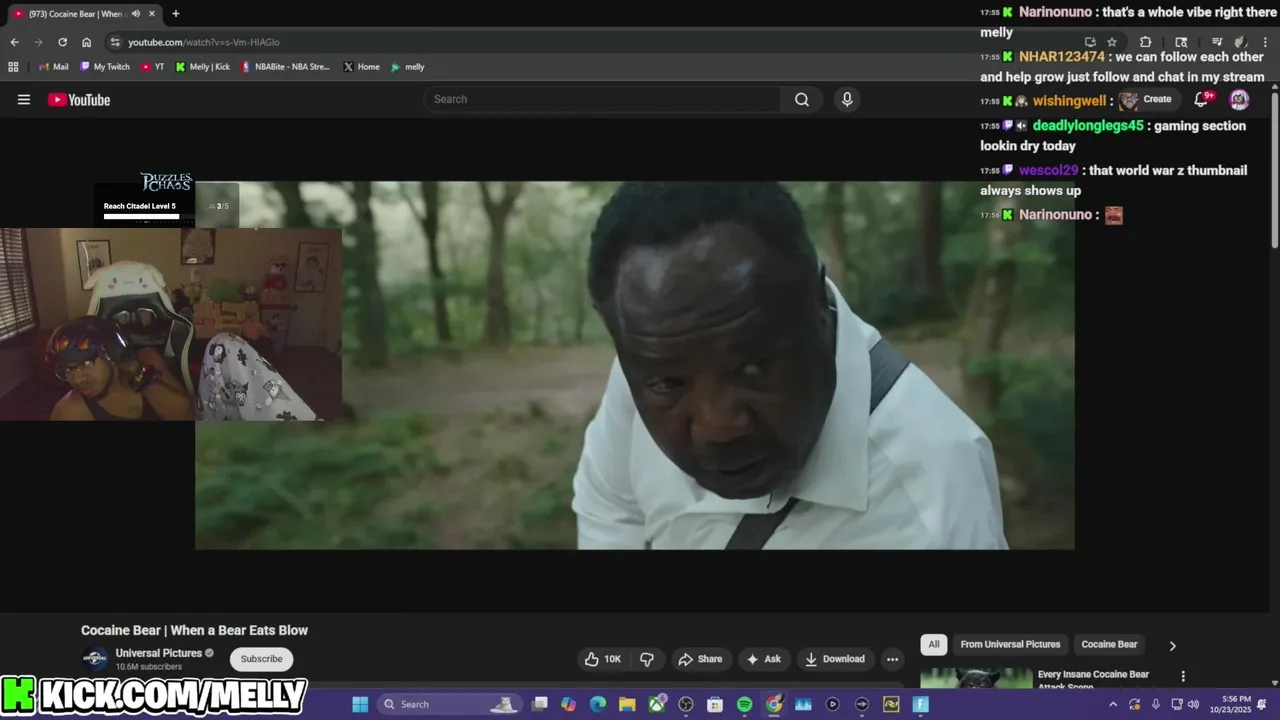The height and width of the screenshot is (720, 1280).
Task: Open the YouTube guide hamburger menu
Action: coord(24,99)
